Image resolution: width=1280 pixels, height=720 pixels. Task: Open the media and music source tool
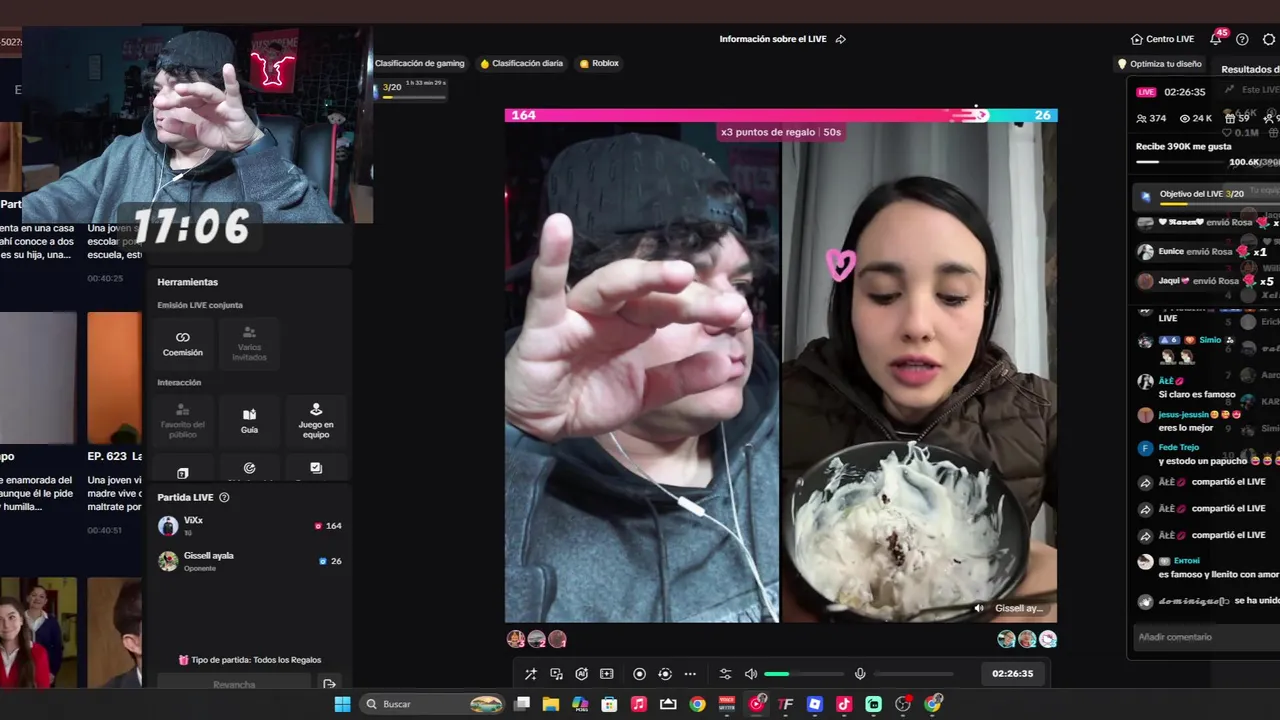pos(556,674)
